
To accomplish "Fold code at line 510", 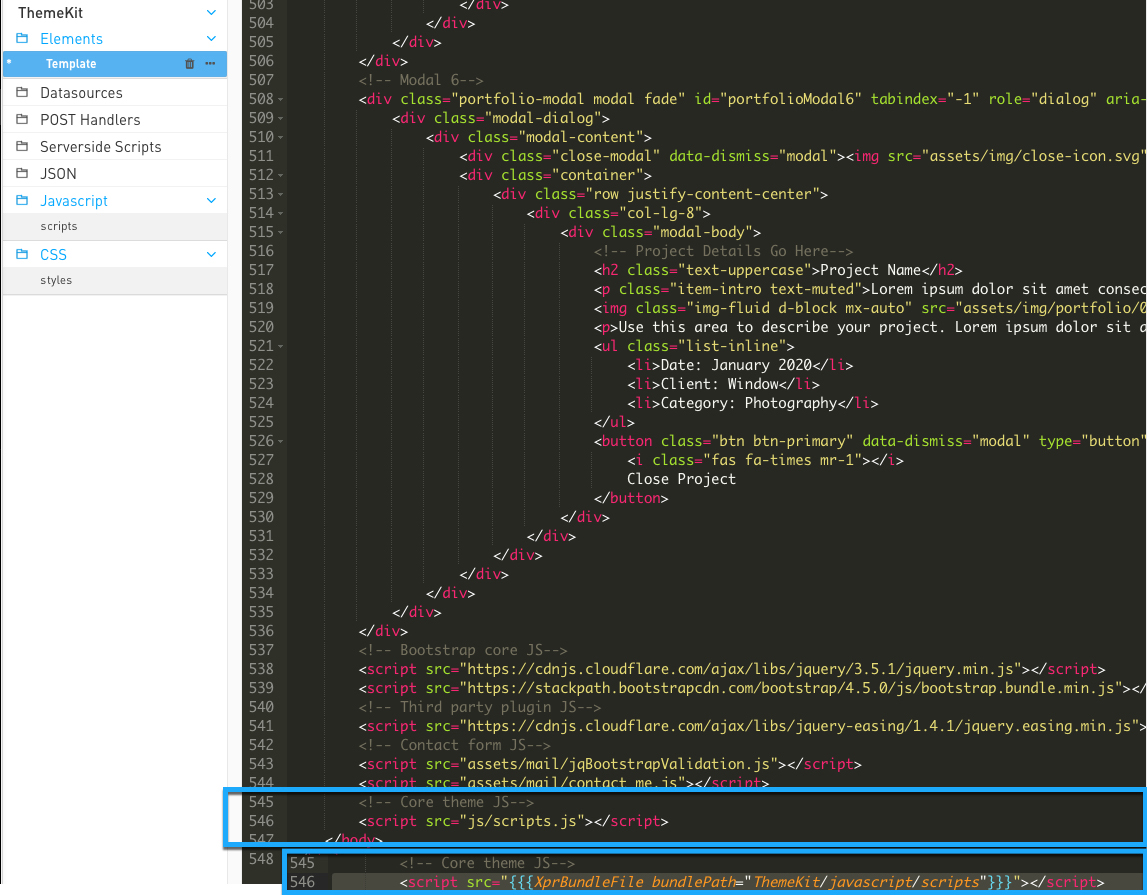I will click(281, 137).
